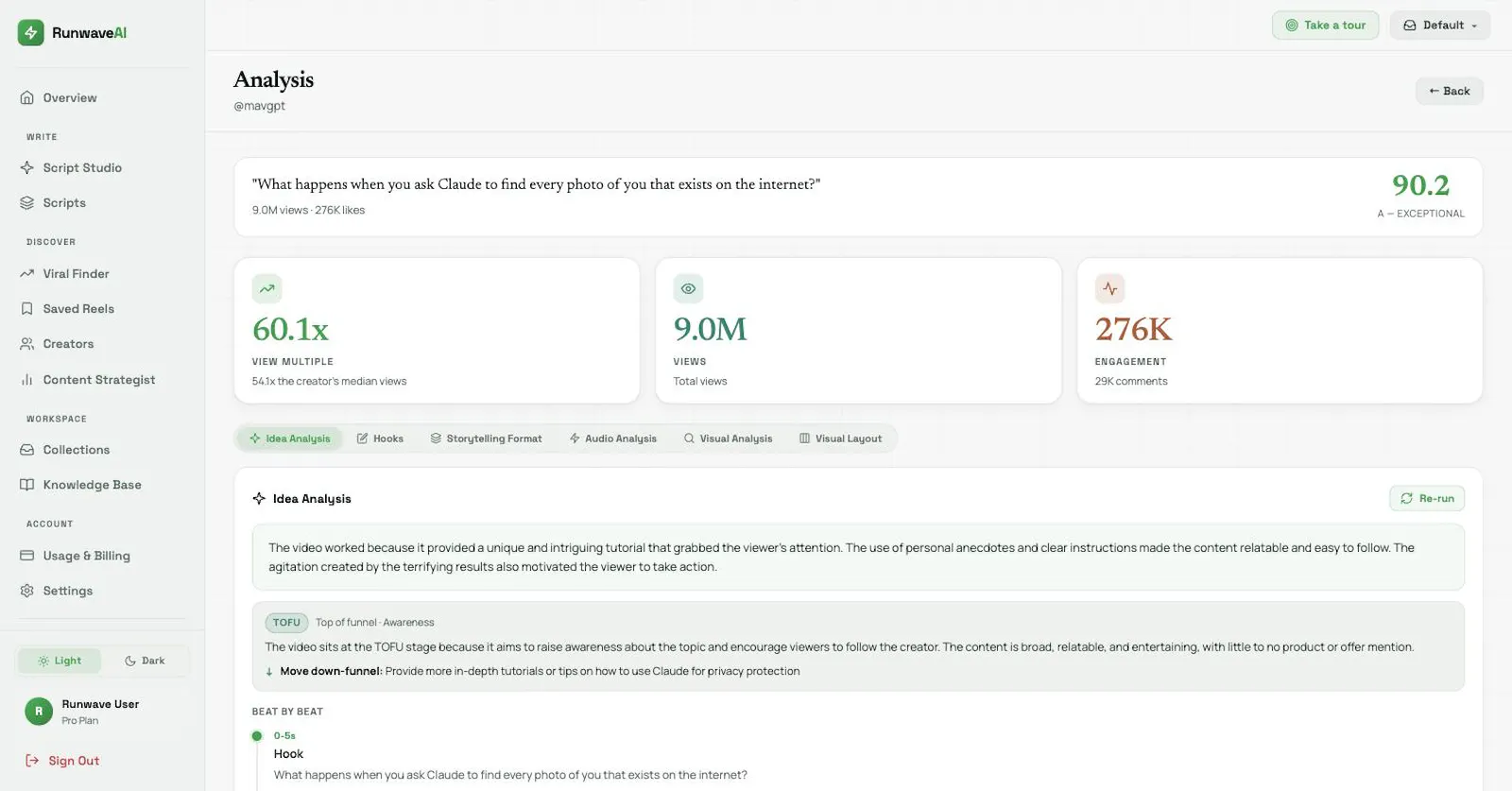Screen dimensions: 1512x791
Task: Click the @mavgpt creator handle
Action: (259, 106)
